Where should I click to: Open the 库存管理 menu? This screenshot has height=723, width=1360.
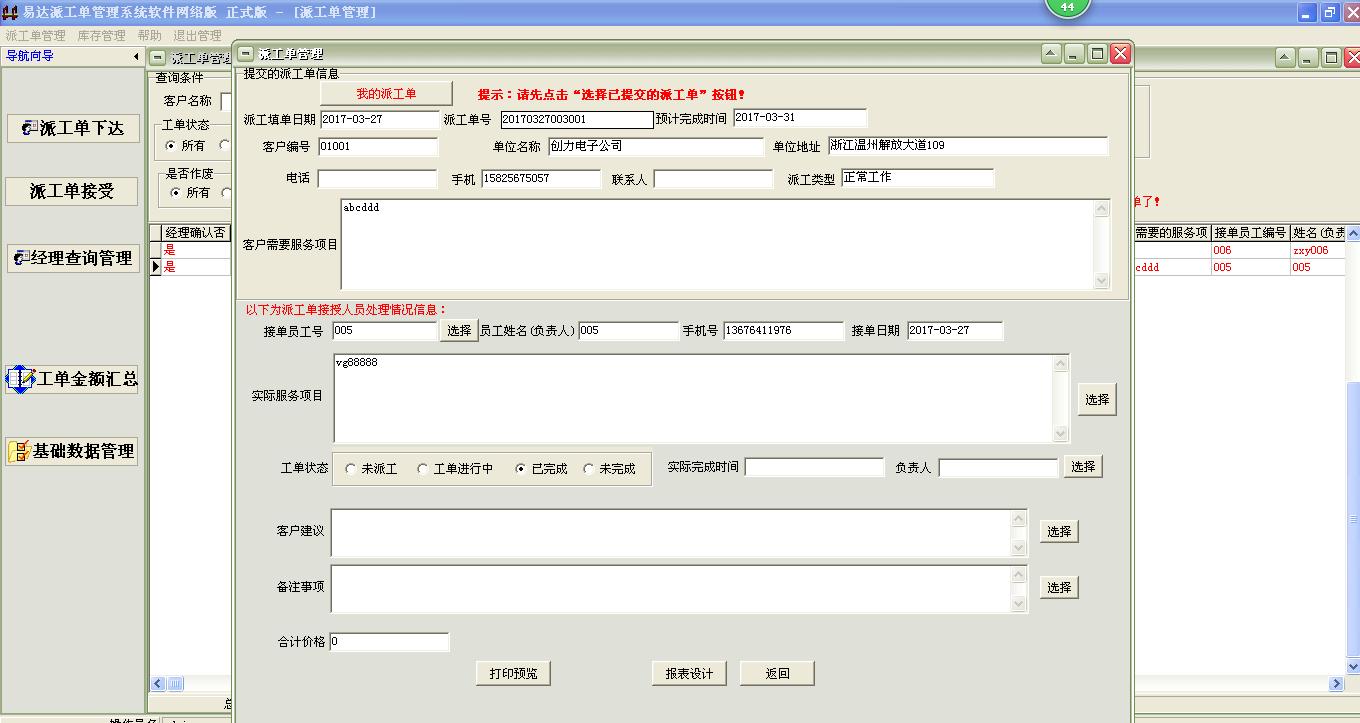[101, 35]
